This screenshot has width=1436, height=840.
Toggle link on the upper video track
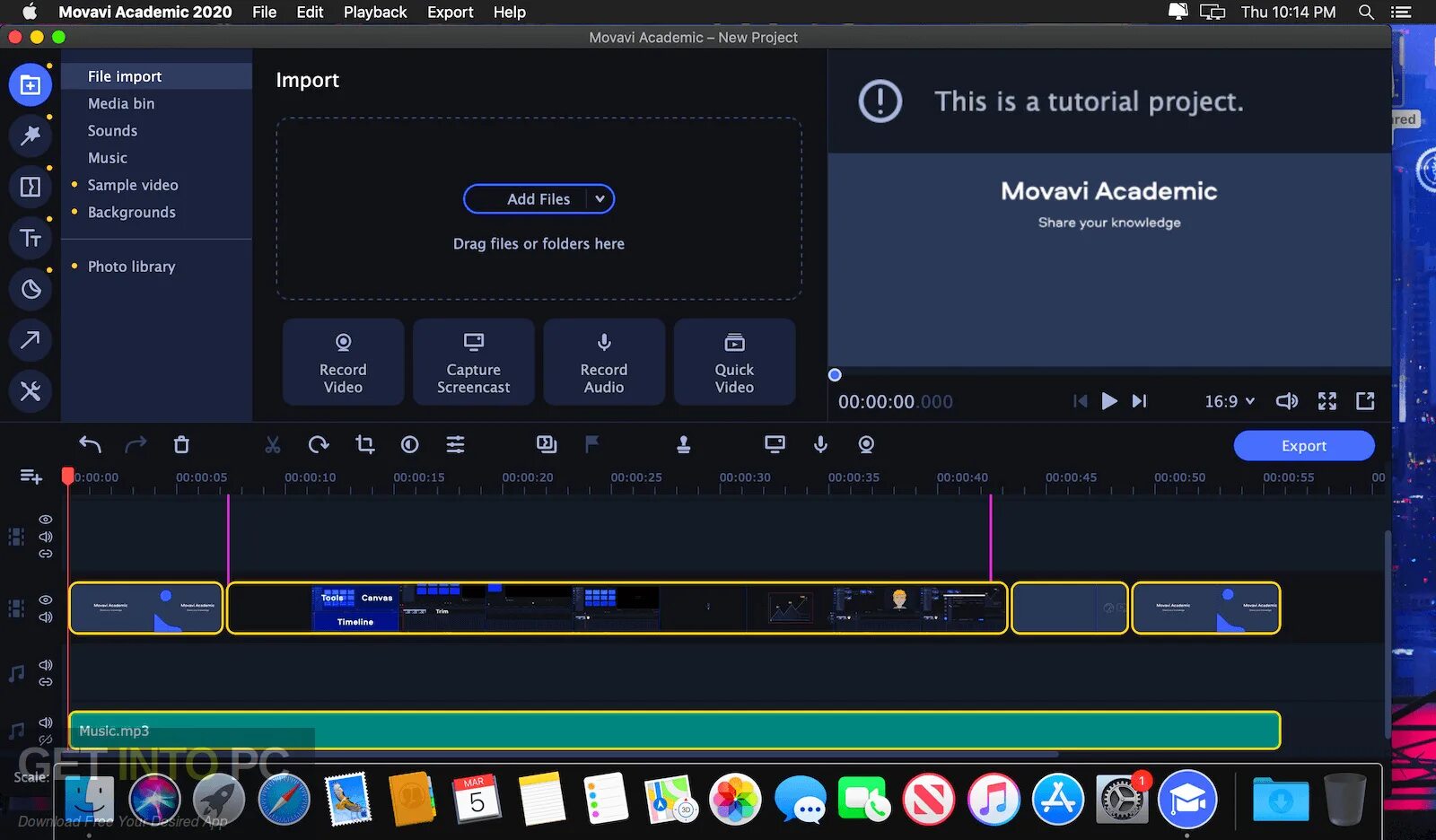coord(46,554)
